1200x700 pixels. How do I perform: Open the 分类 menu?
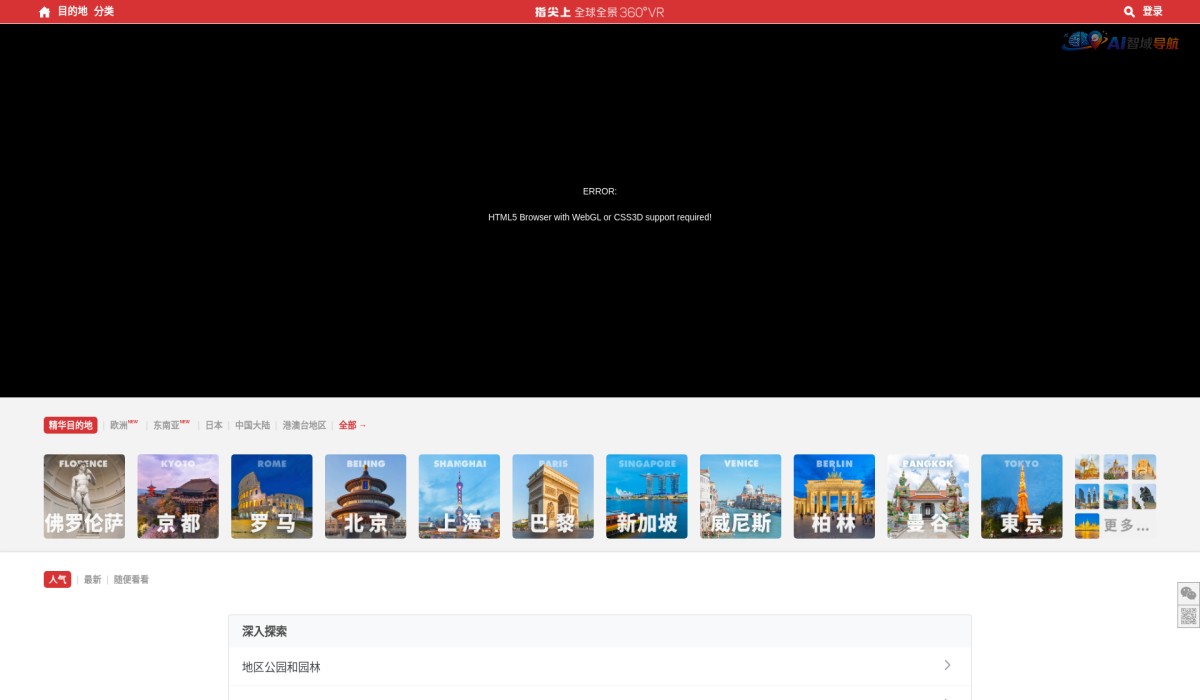pos(104,12)
